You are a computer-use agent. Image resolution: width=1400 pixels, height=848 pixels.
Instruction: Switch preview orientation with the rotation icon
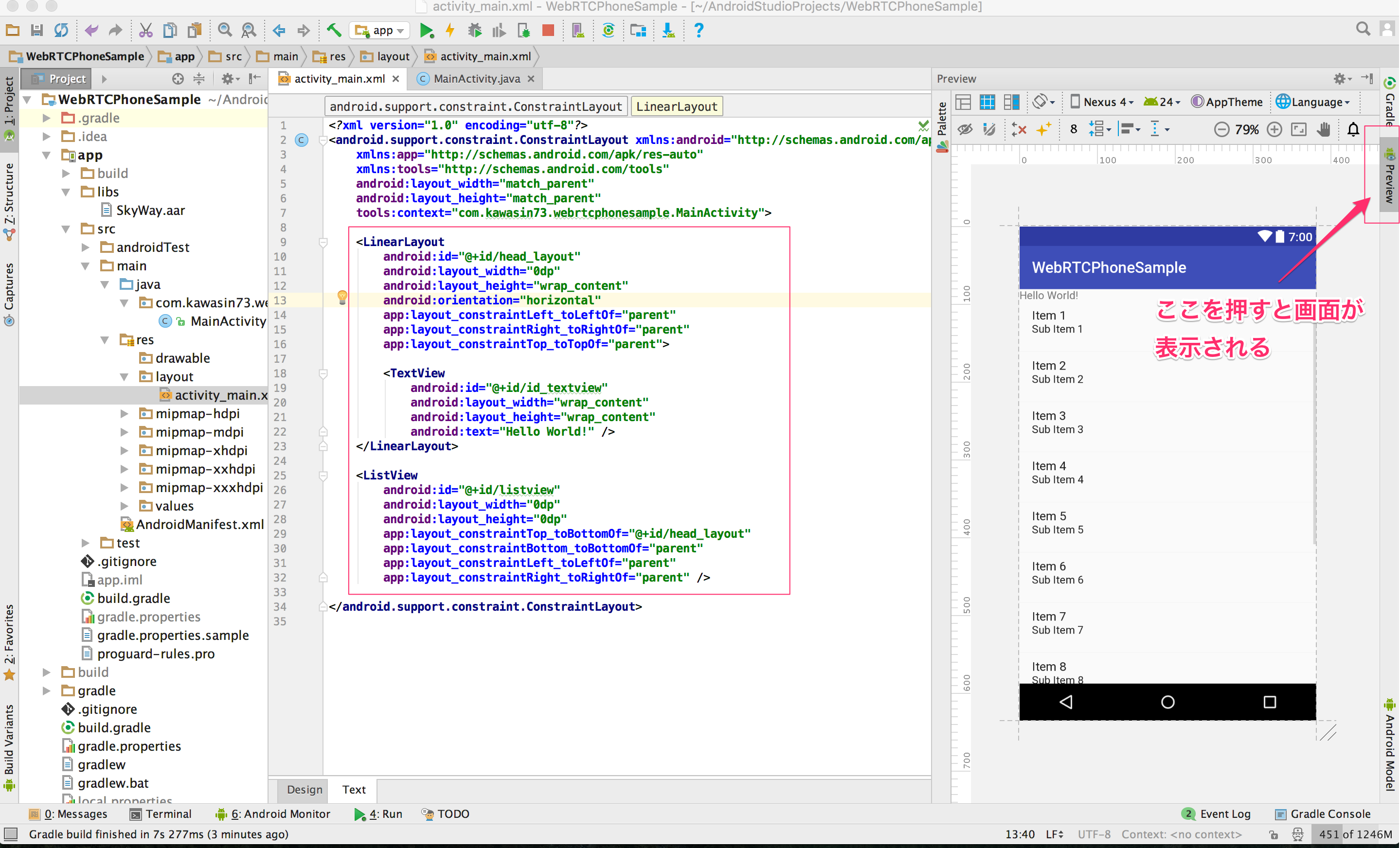1041,102
